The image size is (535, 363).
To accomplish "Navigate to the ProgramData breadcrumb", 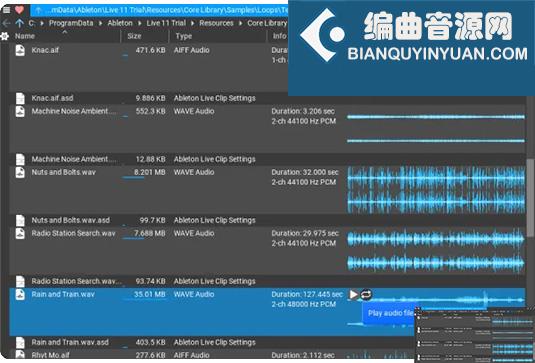I will (71, 23).
